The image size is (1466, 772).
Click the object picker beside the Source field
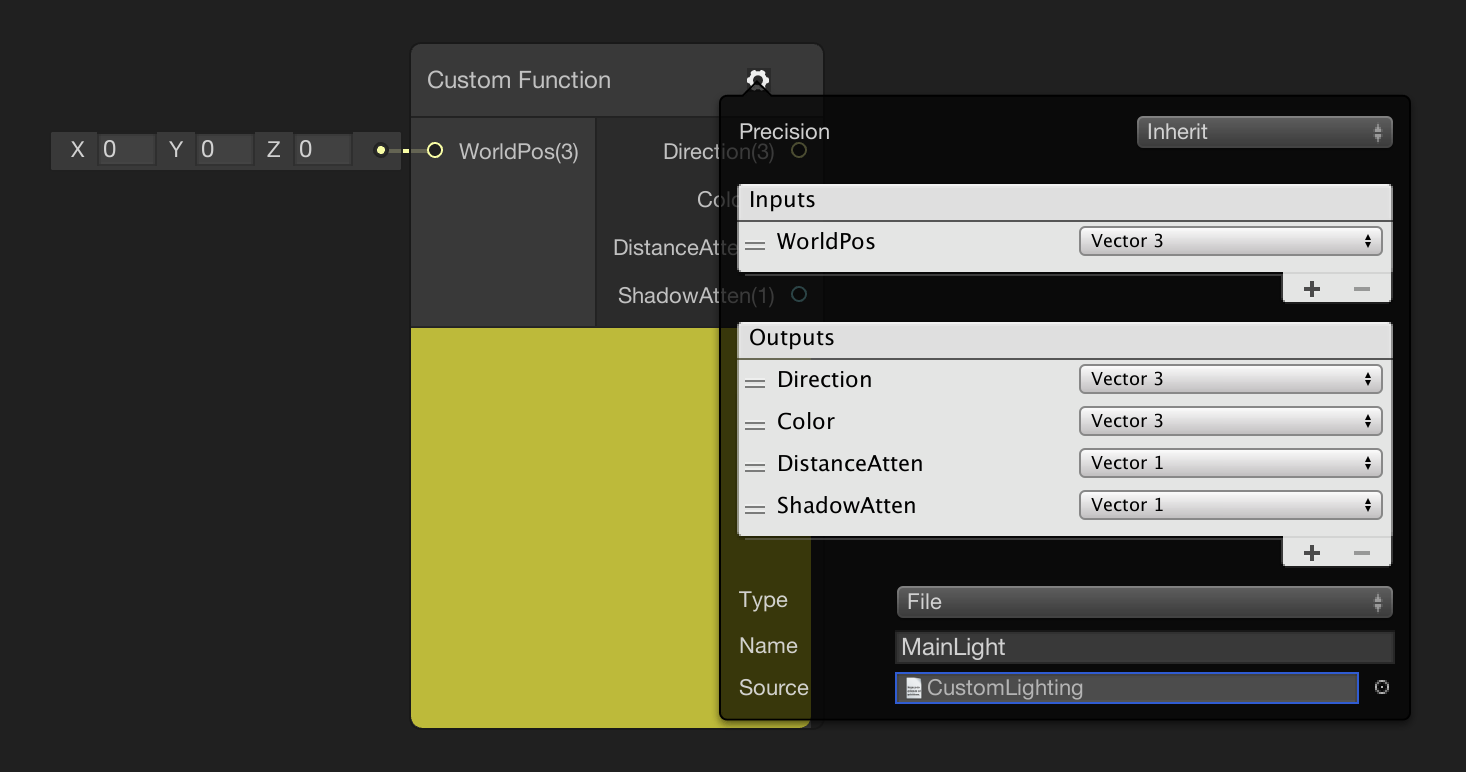1381,687
